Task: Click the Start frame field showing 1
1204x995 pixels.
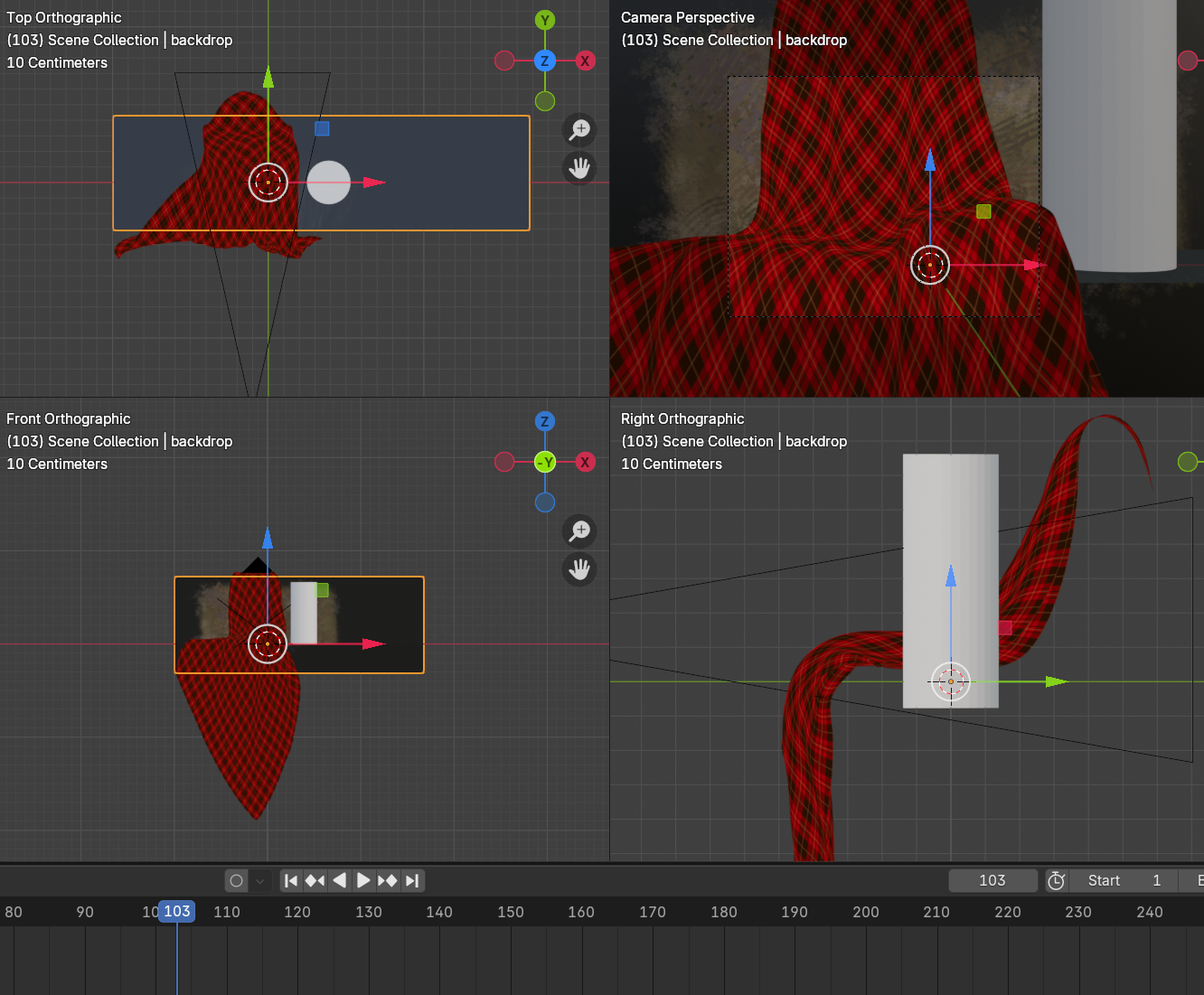Action: (x=1124, y=880)
